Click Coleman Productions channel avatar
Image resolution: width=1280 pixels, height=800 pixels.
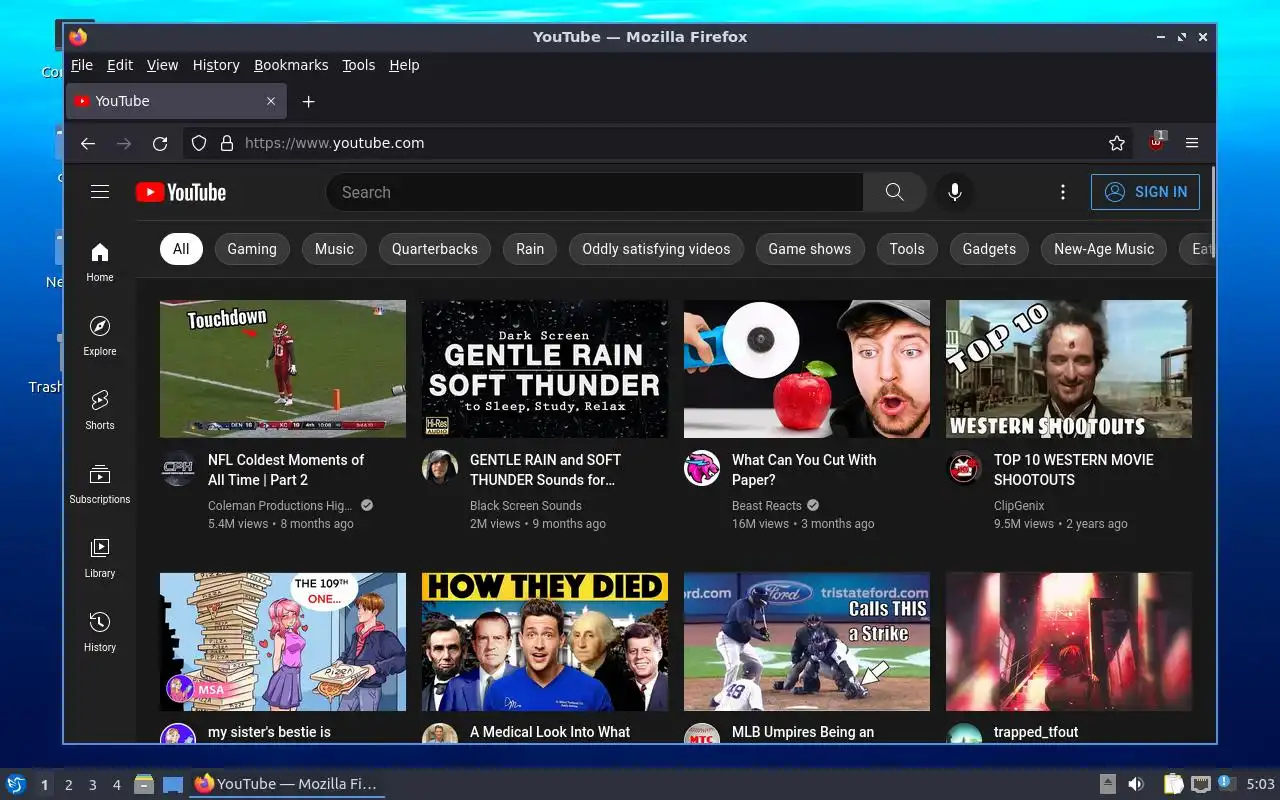178,468
